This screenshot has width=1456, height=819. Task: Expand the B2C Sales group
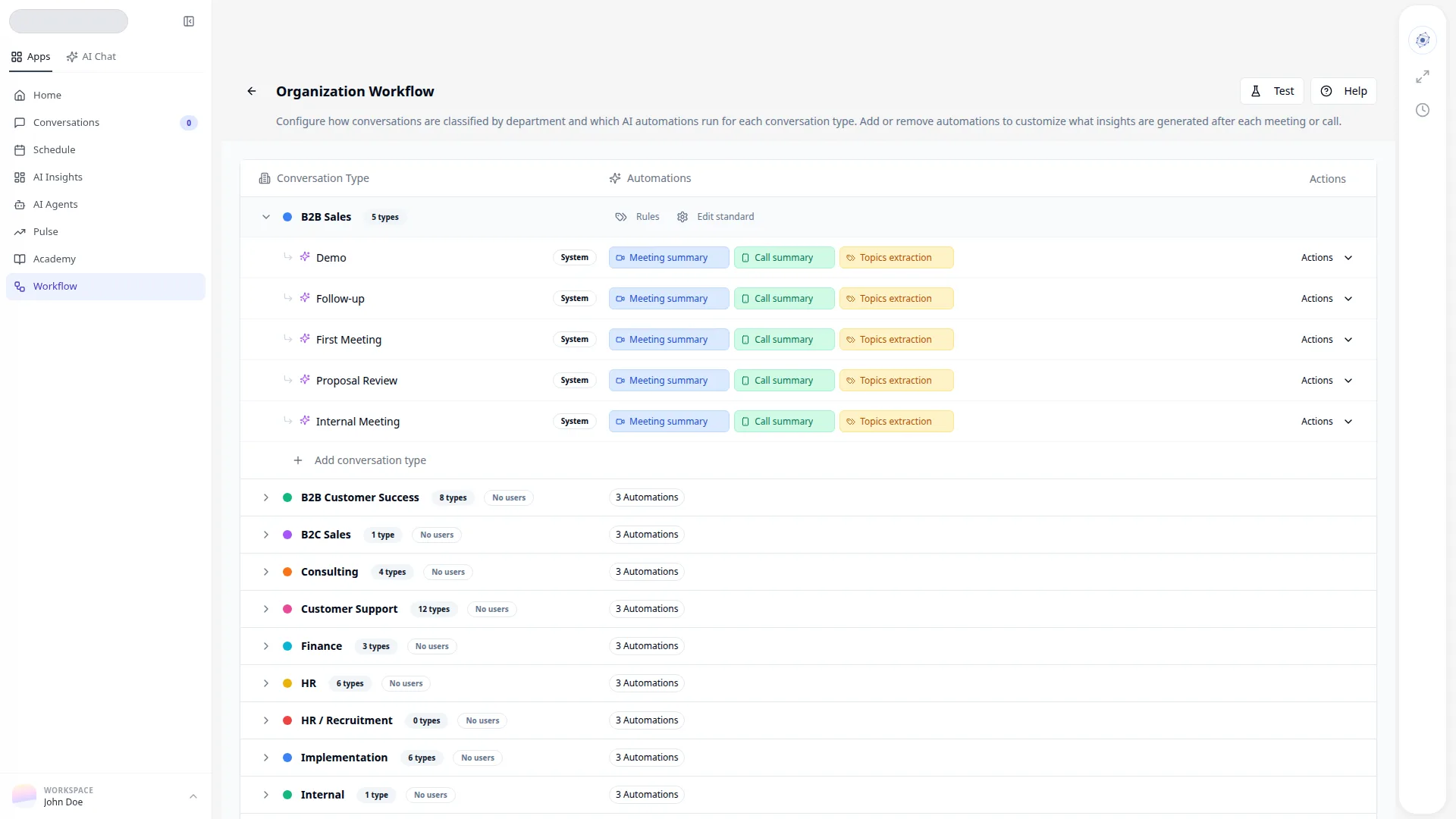tap(266, 535)
